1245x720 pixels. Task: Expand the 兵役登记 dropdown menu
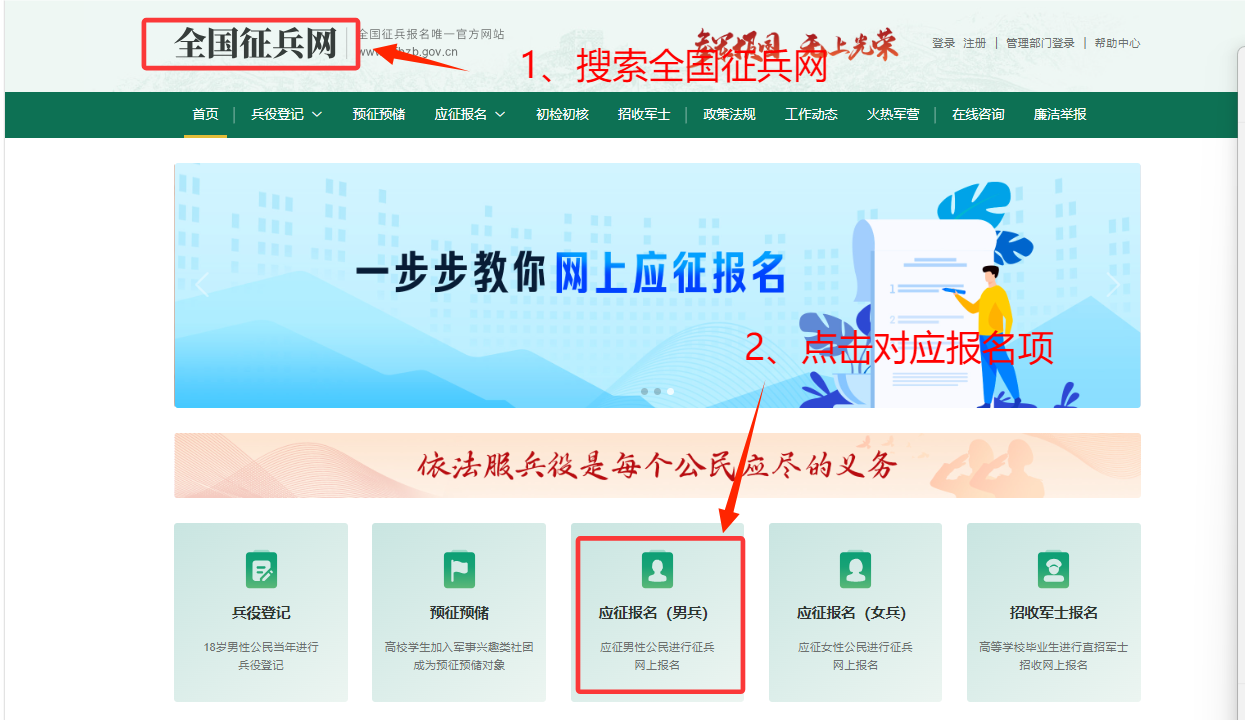tap(286, 115)
